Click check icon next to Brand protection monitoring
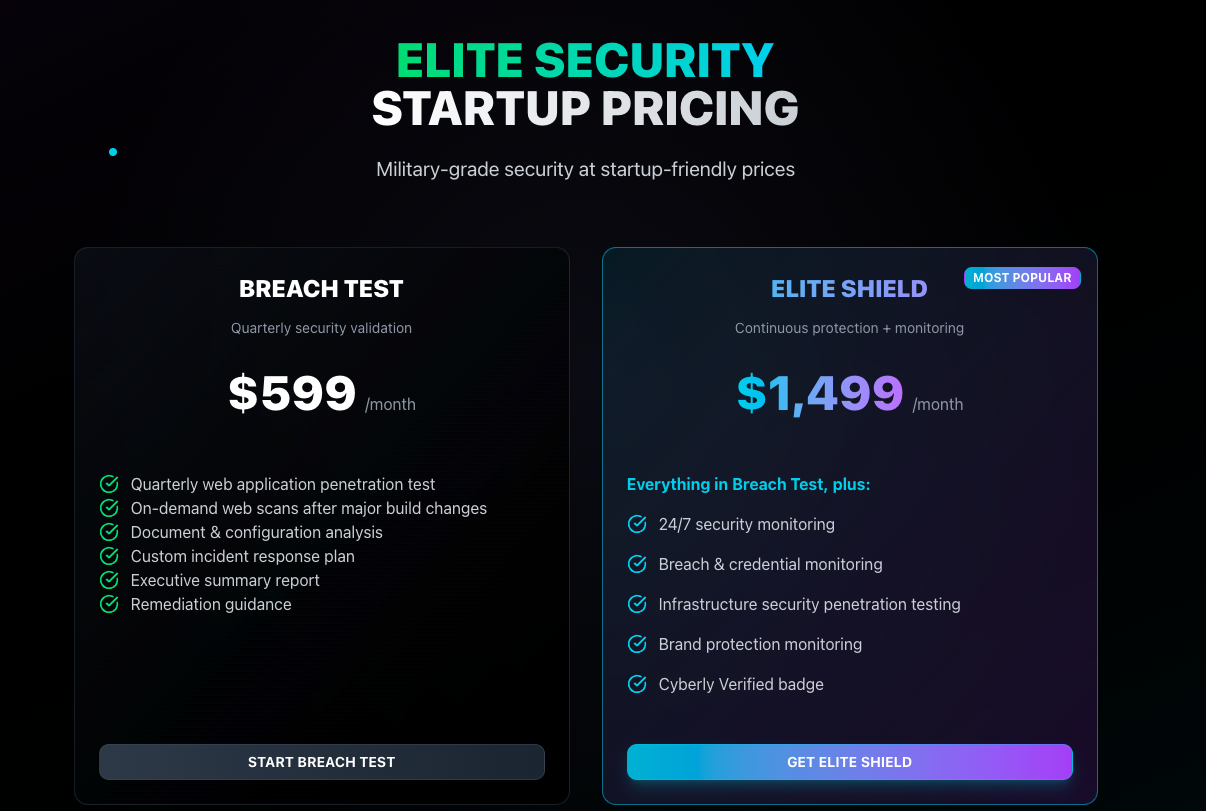The image size is (1206, 811). [637, 644]
